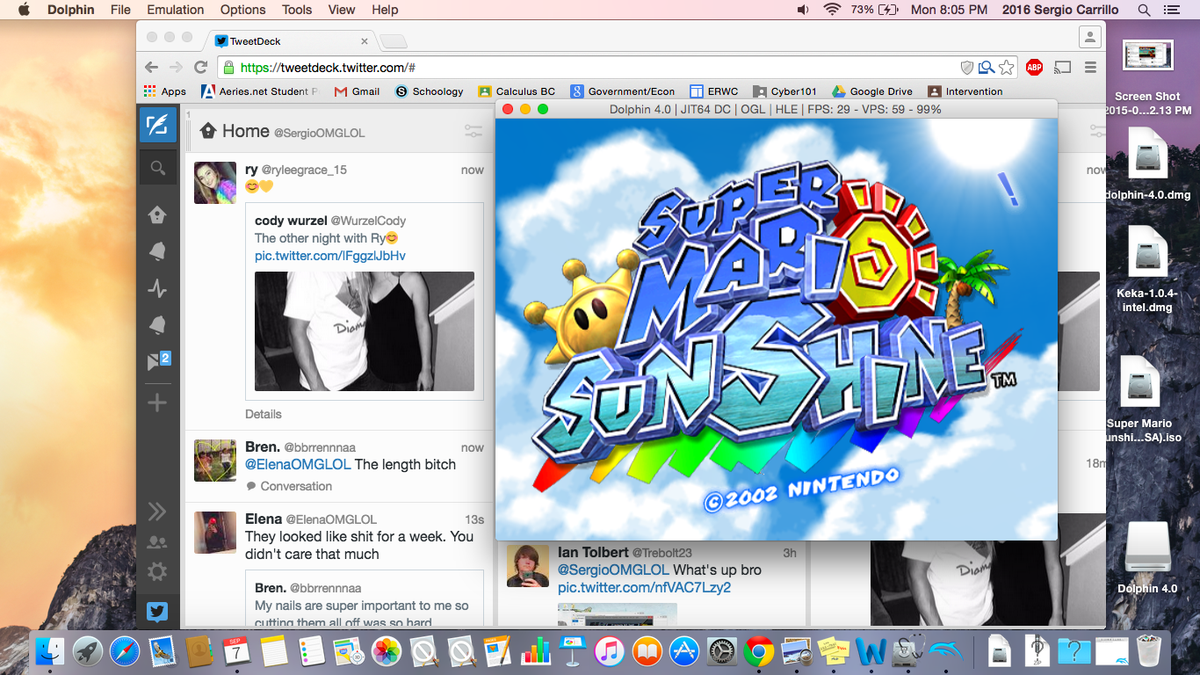Open the Messages icon with badge 2
The image size is (1200, 675).
(159, 361)
